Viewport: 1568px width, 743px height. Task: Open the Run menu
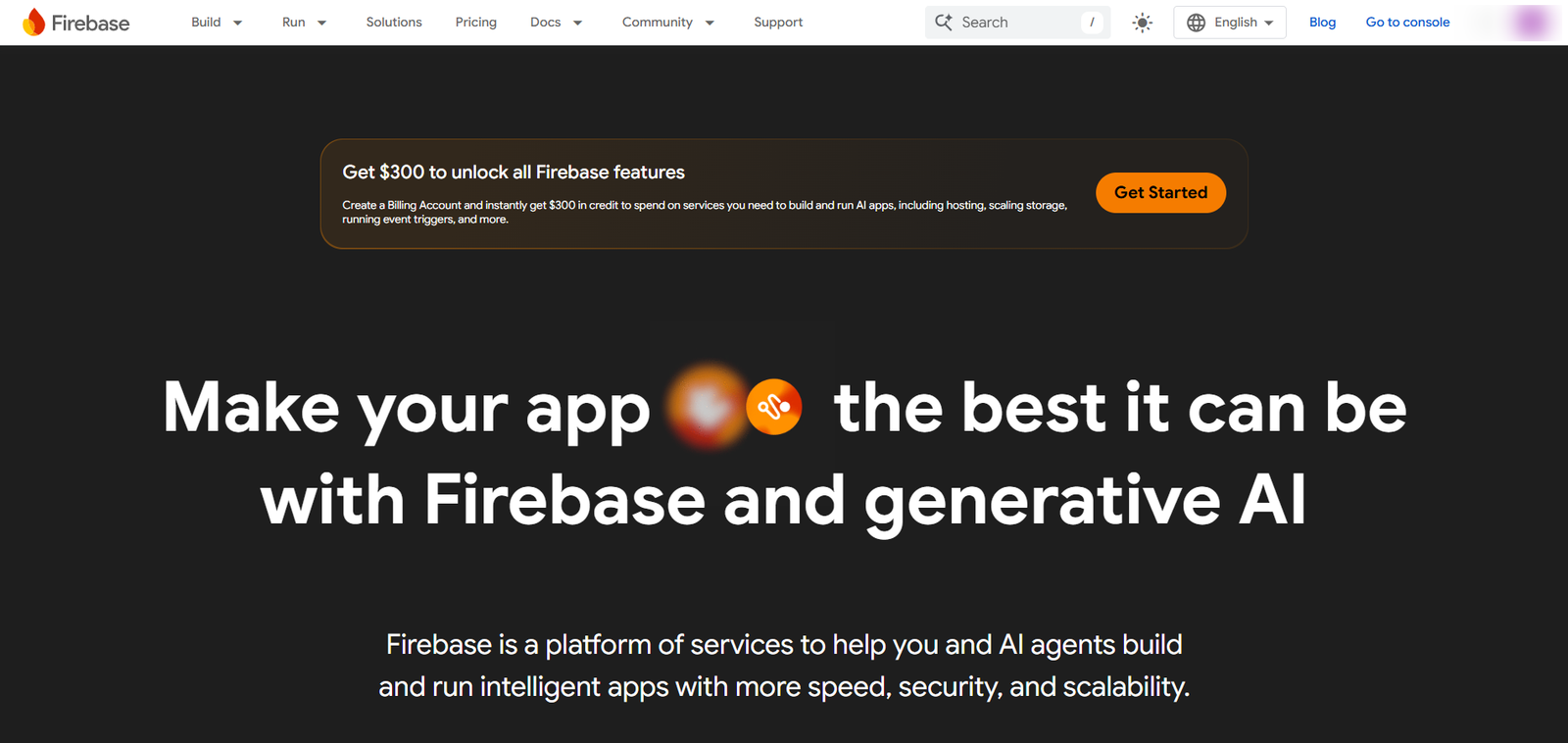(293, 22)
